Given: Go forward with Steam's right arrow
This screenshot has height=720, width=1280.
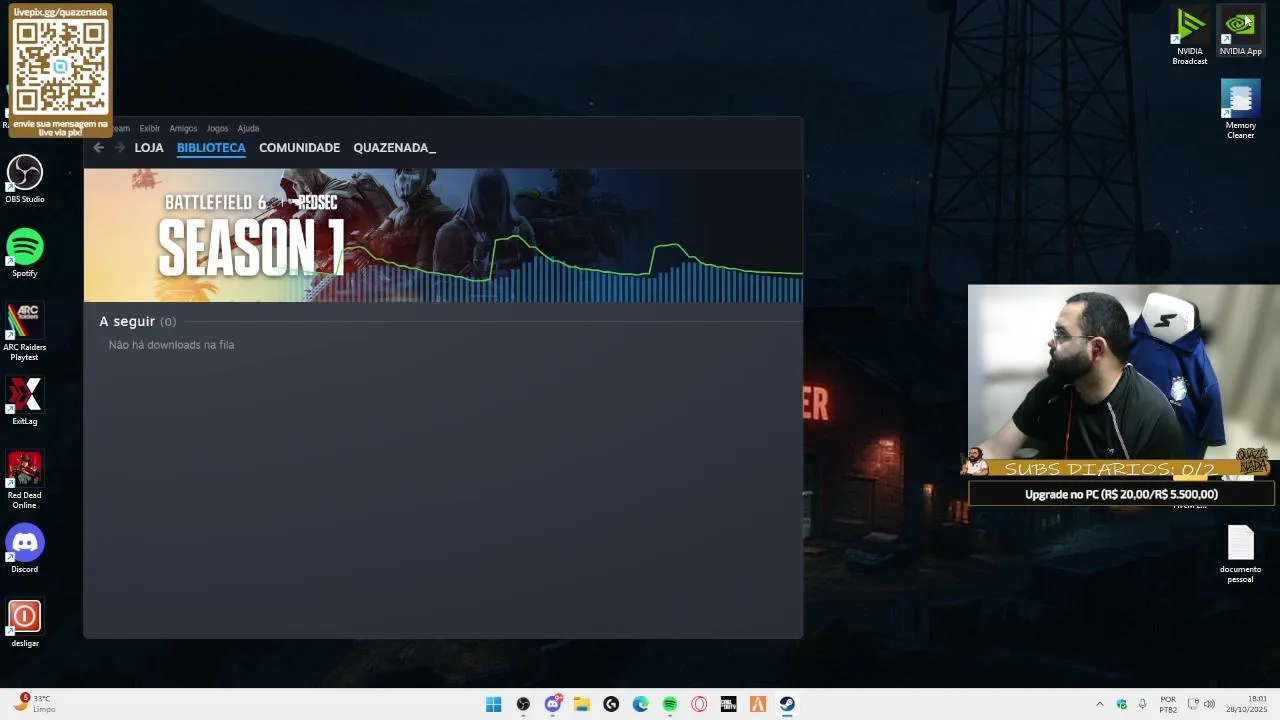Looking at the screenshot, I should coord(120,147).
